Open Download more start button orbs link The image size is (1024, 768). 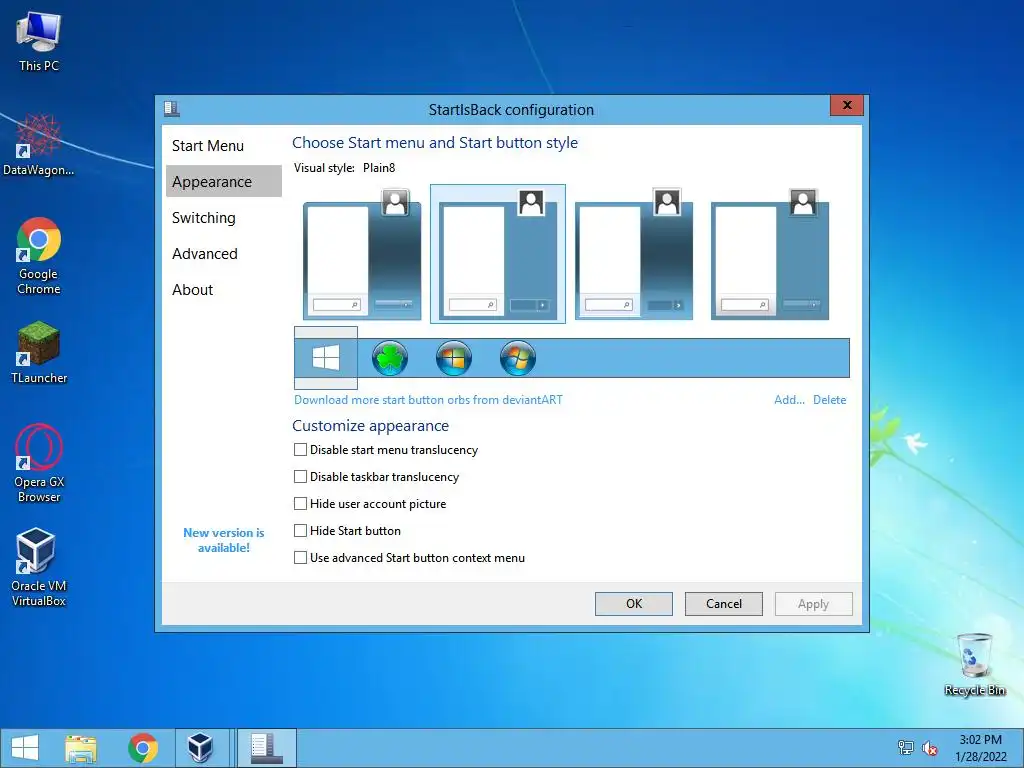[428, 400]
